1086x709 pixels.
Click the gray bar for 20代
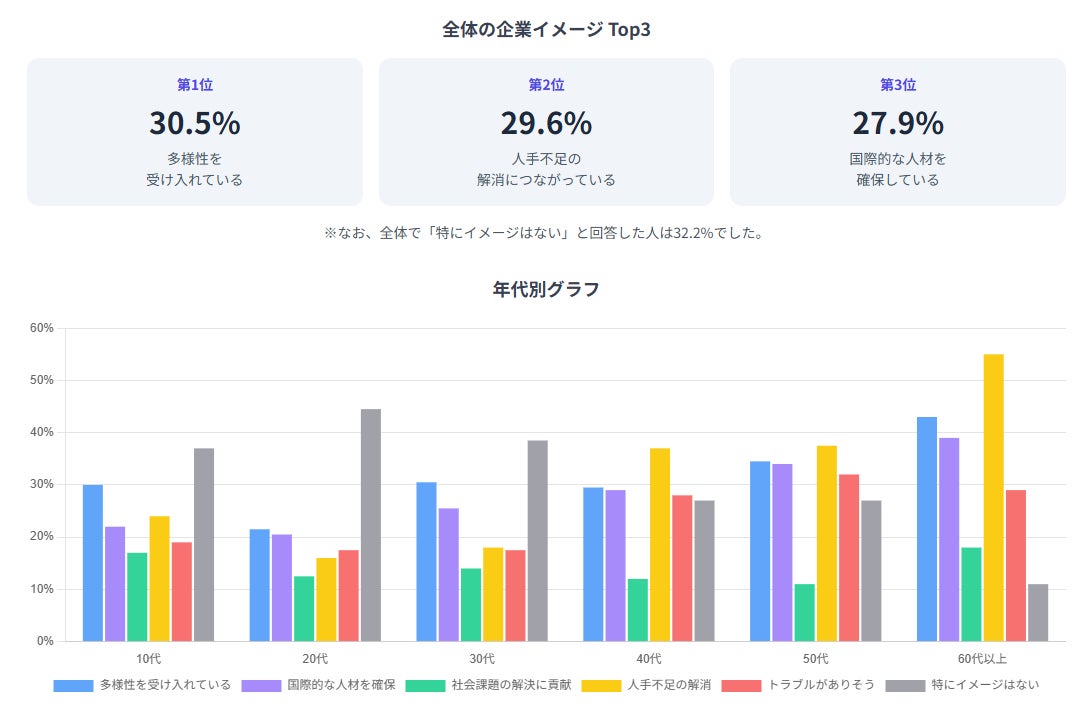point(370,525)
